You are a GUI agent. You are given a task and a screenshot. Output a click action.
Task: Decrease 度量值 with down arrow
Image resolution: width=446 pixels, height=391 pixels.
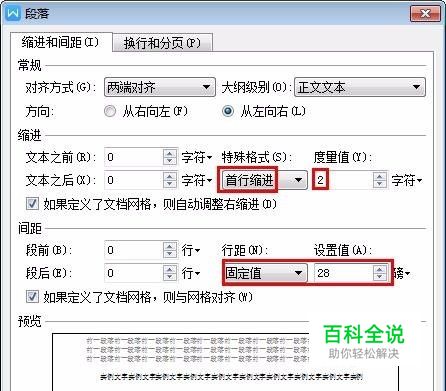(x=380, y=184)
